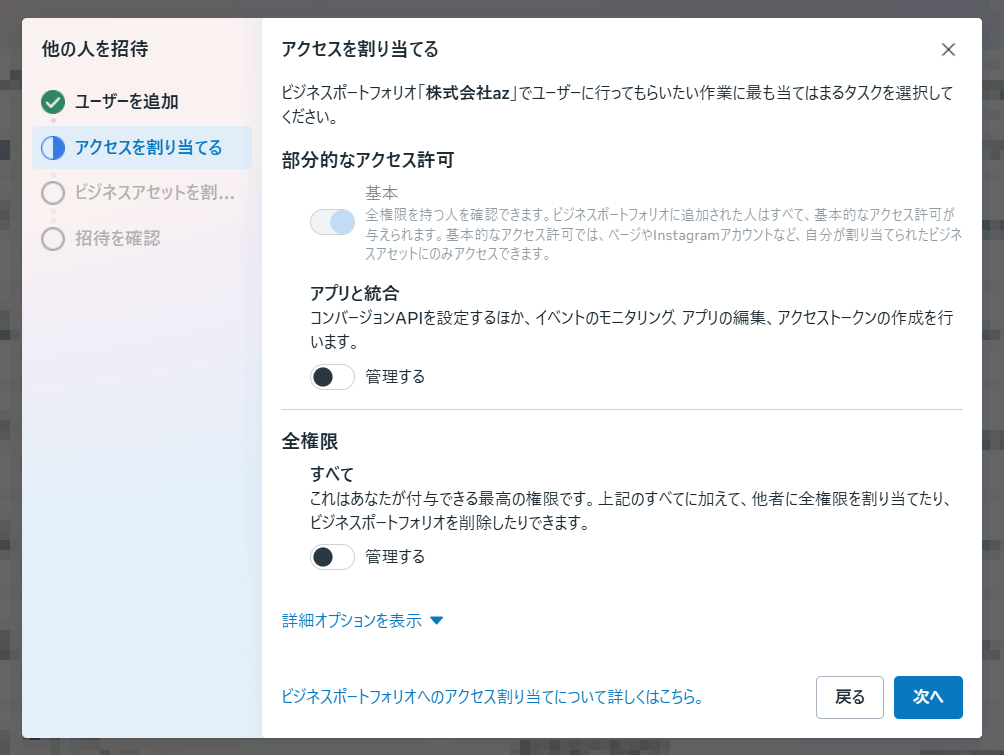
Task: Open the 招待を確認 step label
Action: 117,239
